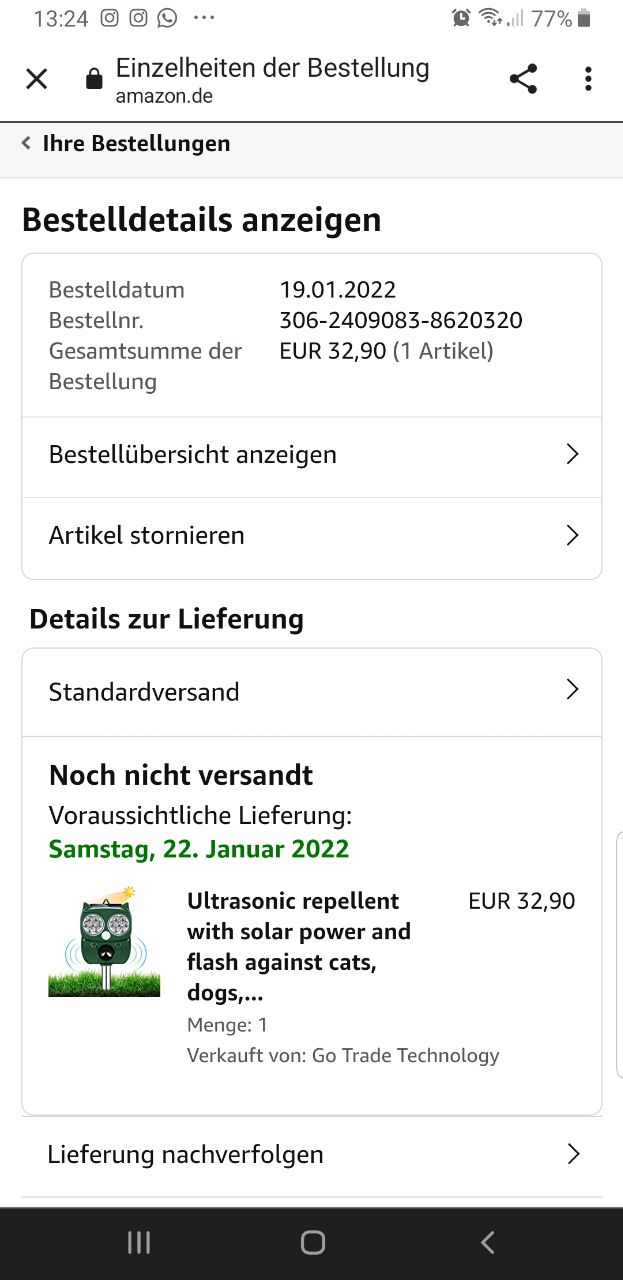Select Artikel stornieren option

312,536
